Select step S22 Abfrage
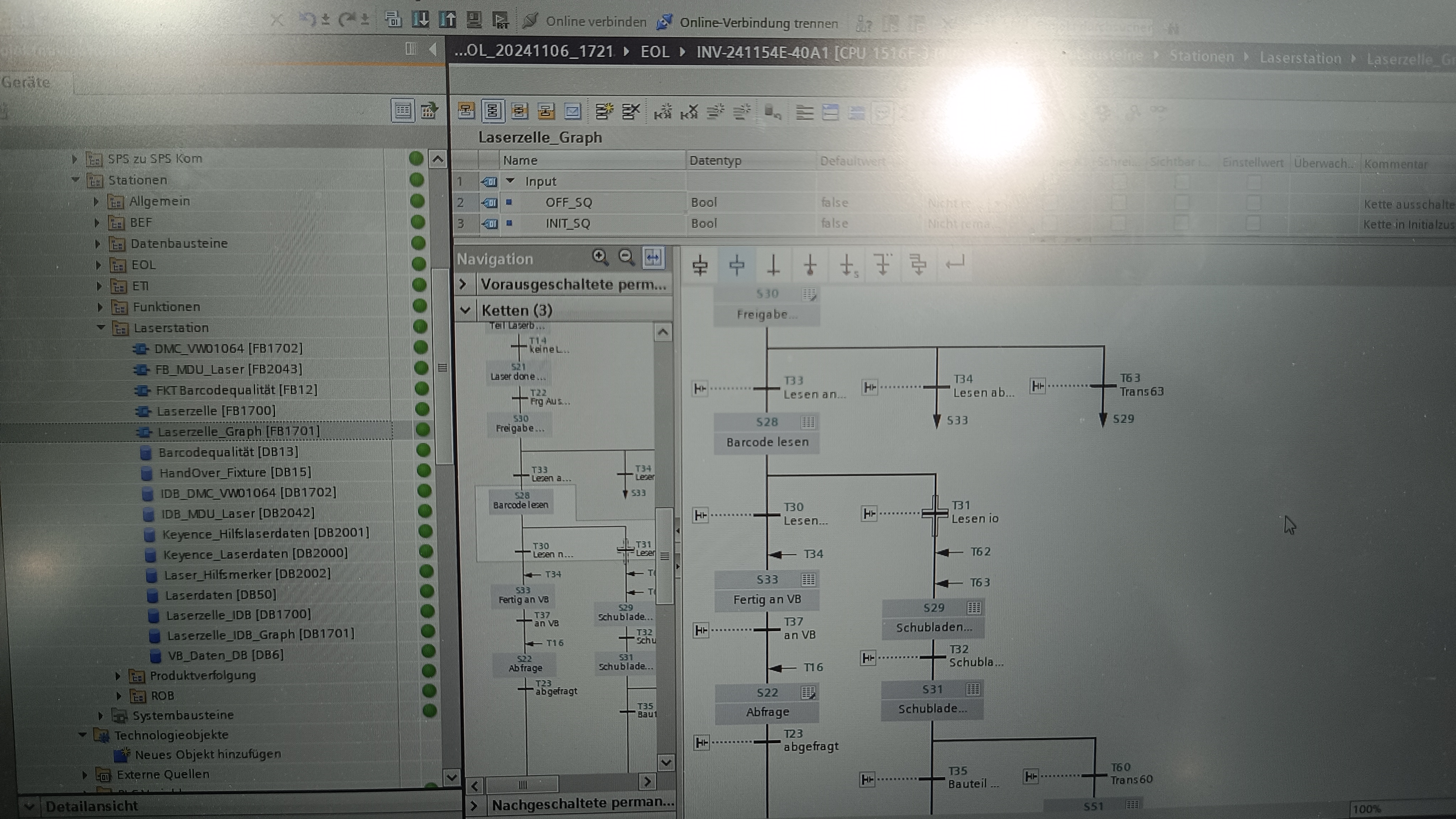 pos(767,702)
